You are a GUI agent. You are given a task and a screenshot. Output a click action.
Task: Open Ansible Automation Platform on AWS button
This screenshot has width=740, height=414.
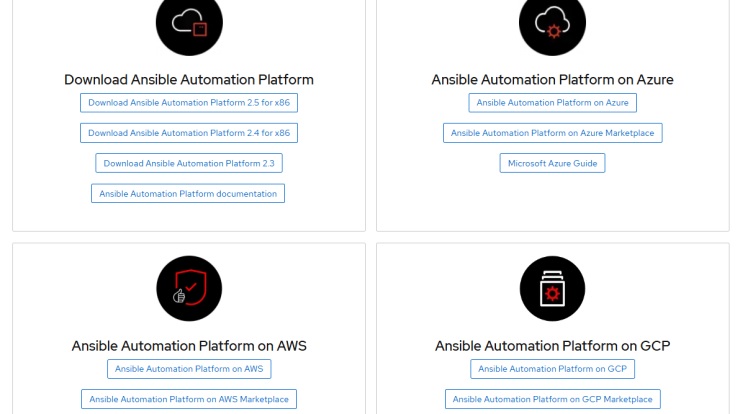[189, 369]
